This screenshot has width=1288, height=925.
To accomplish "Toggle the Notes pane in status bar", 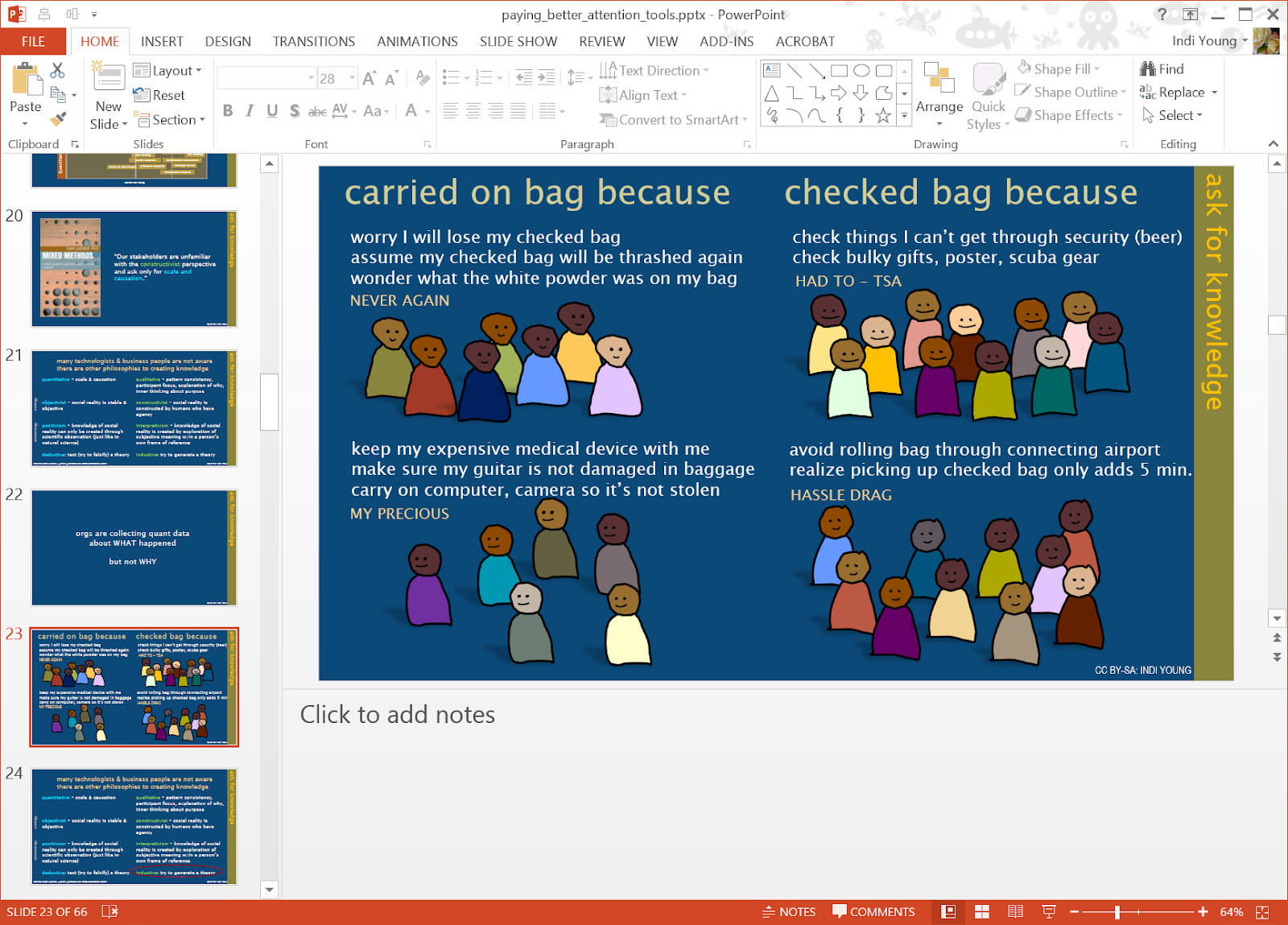I will [x=789, y=911].
